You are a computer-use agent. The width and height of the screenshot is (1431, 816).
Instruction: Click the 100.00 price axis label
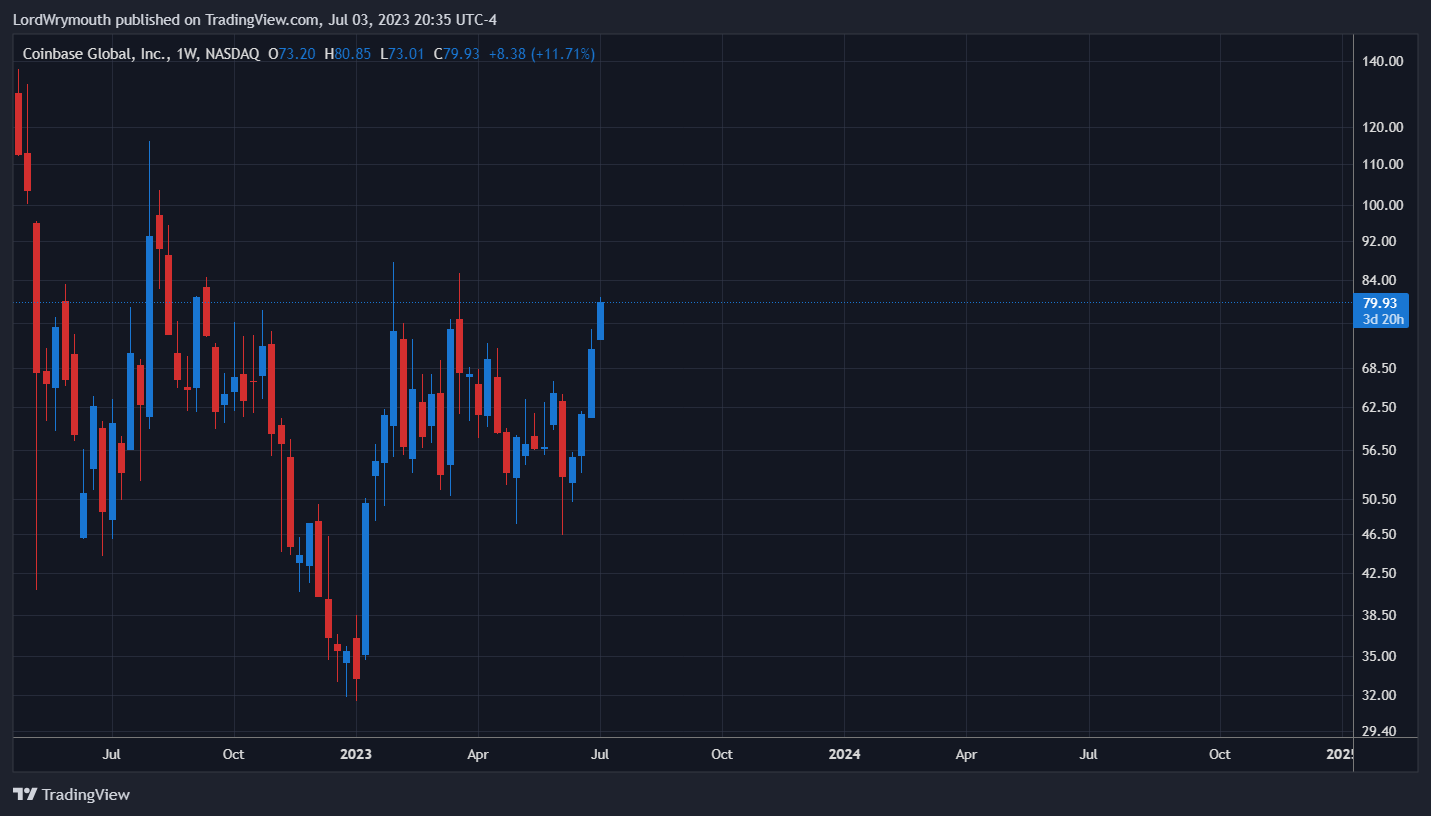1383,205
